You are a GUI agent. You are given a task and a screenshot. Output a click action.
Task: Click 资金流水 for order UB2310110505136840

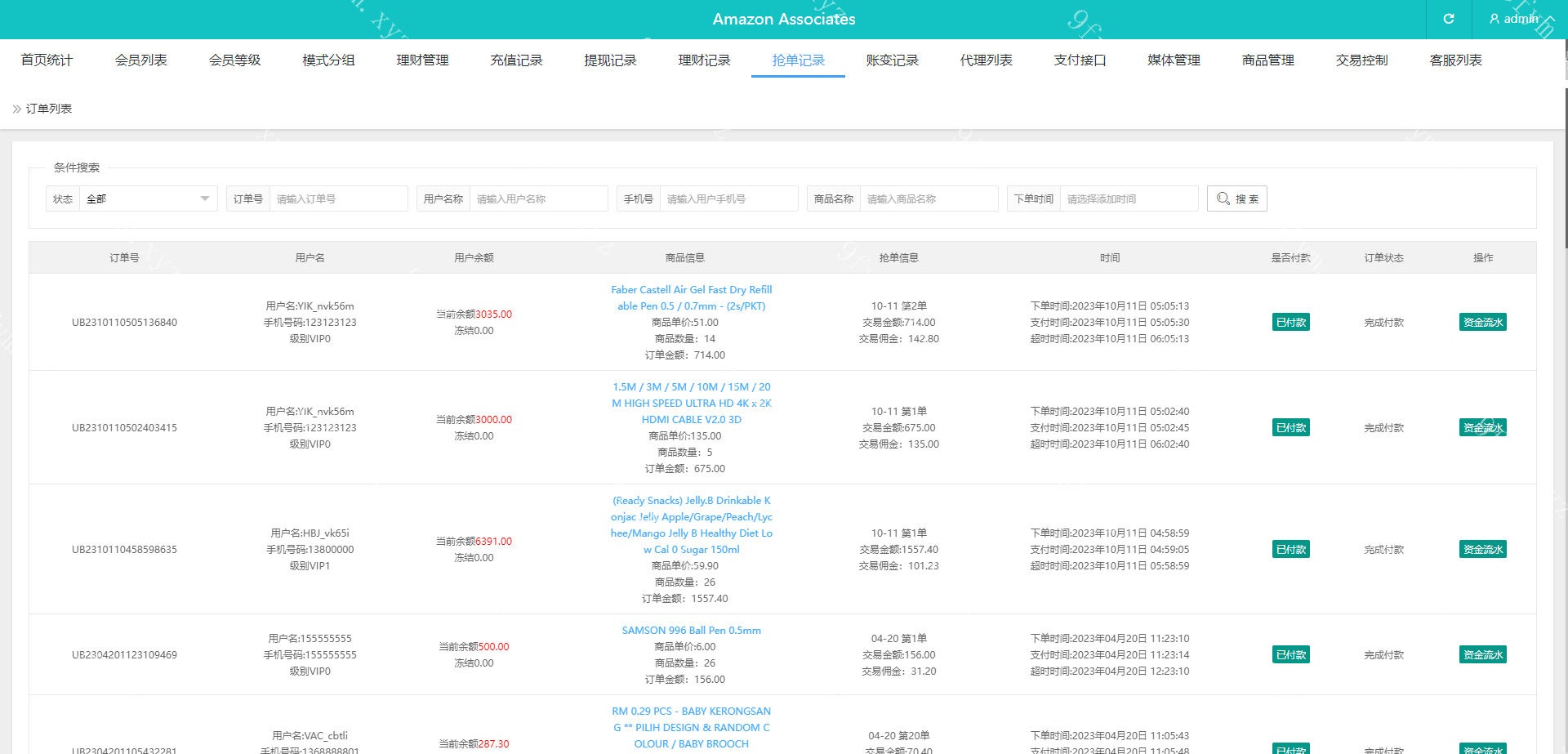point(1483,322)
